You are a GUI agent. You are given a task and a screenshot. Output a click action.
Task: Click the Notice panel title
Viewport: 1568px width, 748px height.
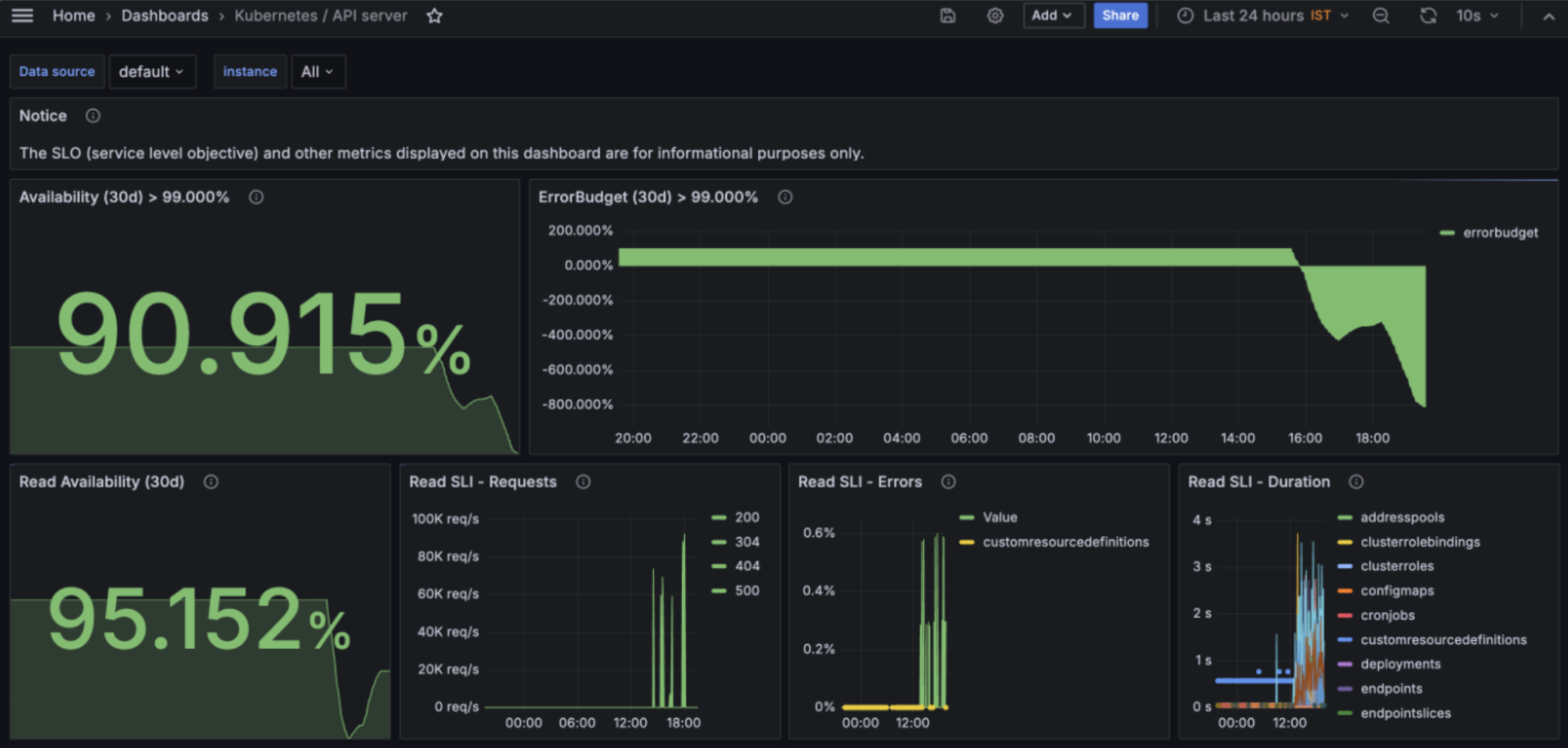(43, 116)
